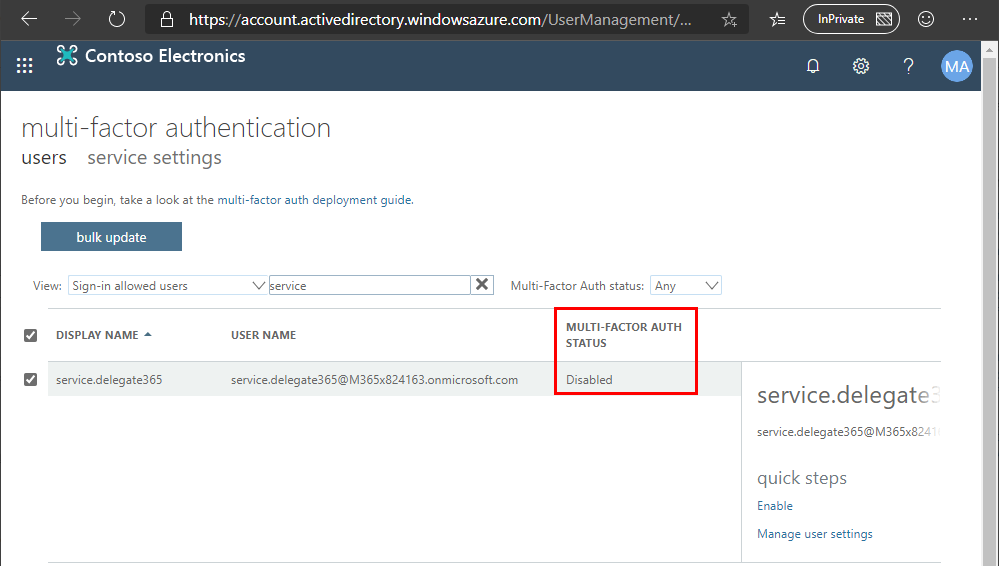
Task: Toggle the select-all users checkbox
Action: (x=30, y=336)
